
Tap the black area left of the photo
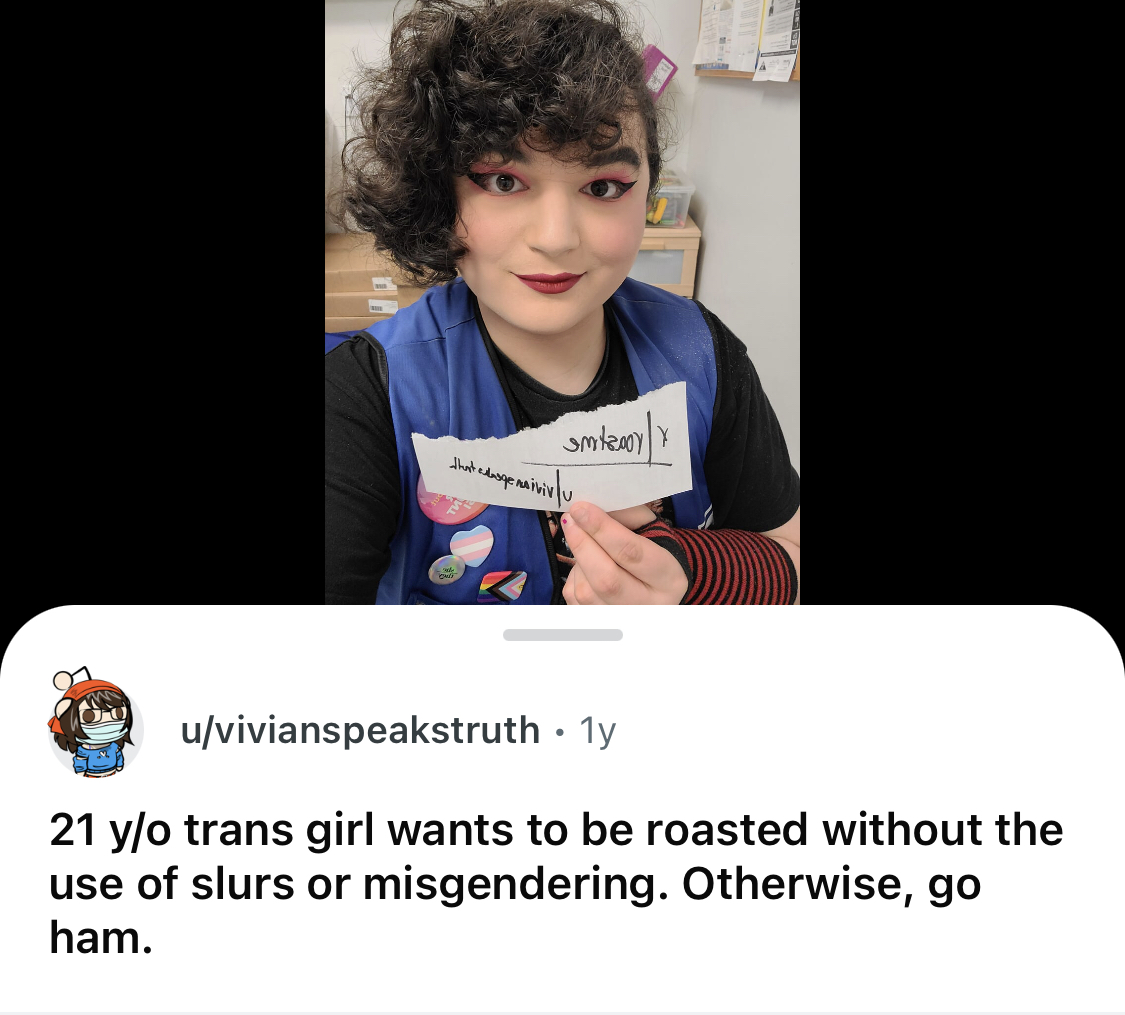click(162, 301)
